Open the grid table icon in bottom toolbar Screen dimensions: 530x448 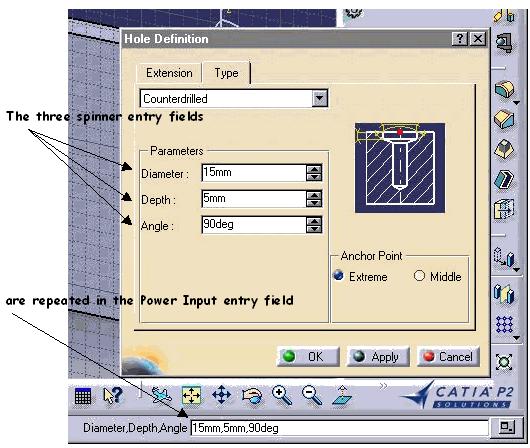[83, 396]
